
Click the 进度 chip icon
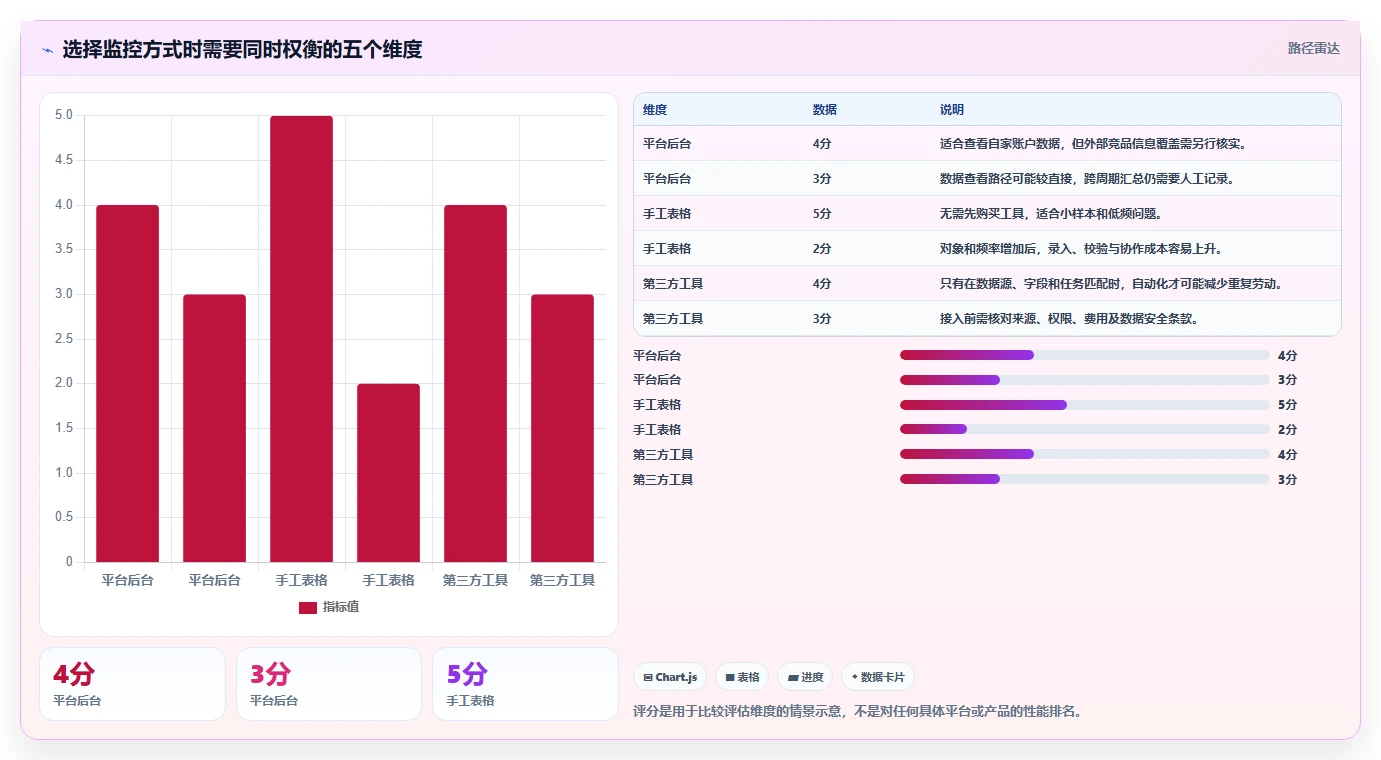click(x=793, y=678)
